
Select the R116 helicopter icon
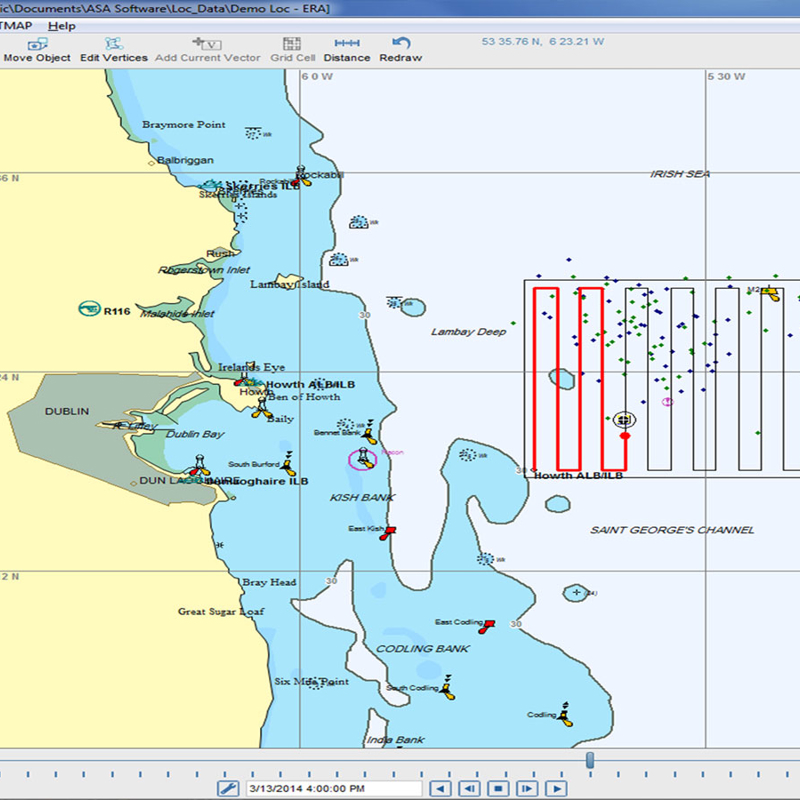click(x=89, y=309)
